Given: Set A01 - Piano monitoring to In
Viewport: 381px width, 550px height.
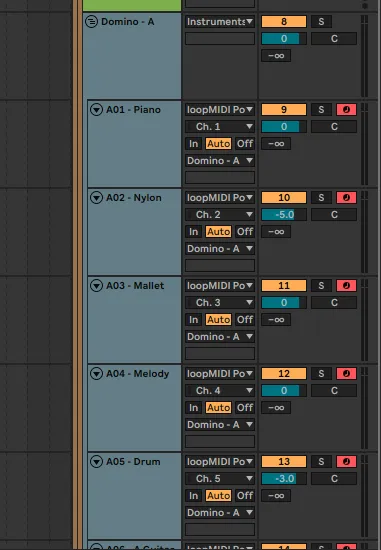Looking at the screenshot, I should click(x=194, y=144).
